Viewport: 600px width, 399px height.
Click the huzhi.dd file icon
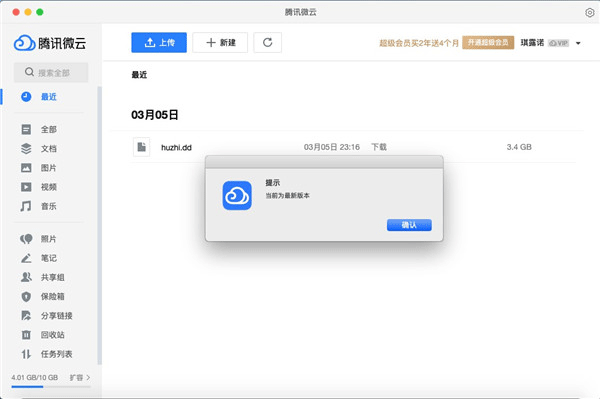coord(142,147)
